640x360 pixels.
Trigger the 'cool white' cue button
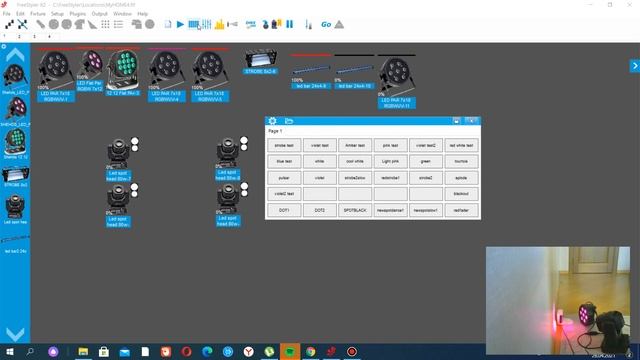[355, 161]
